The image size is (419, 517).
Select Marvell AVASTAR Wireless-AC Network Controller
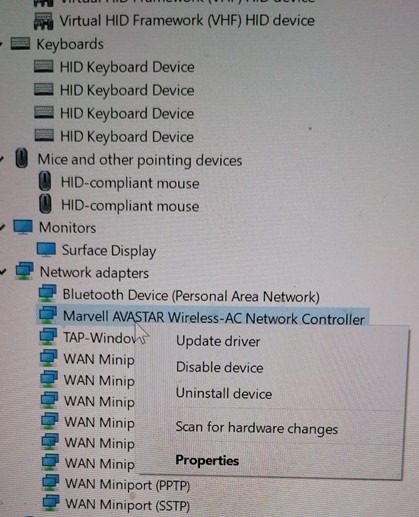(214, 318)
